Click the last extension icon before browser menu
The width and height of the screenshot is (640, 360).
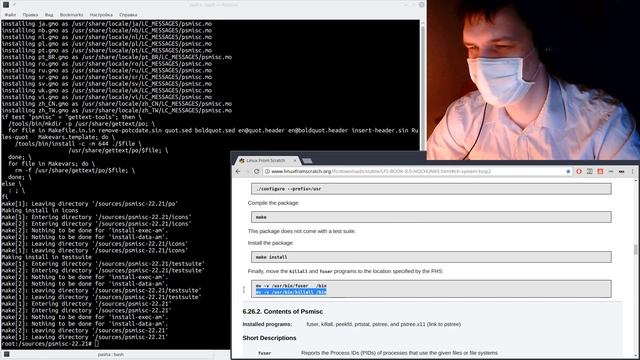(x=621, y=171)
